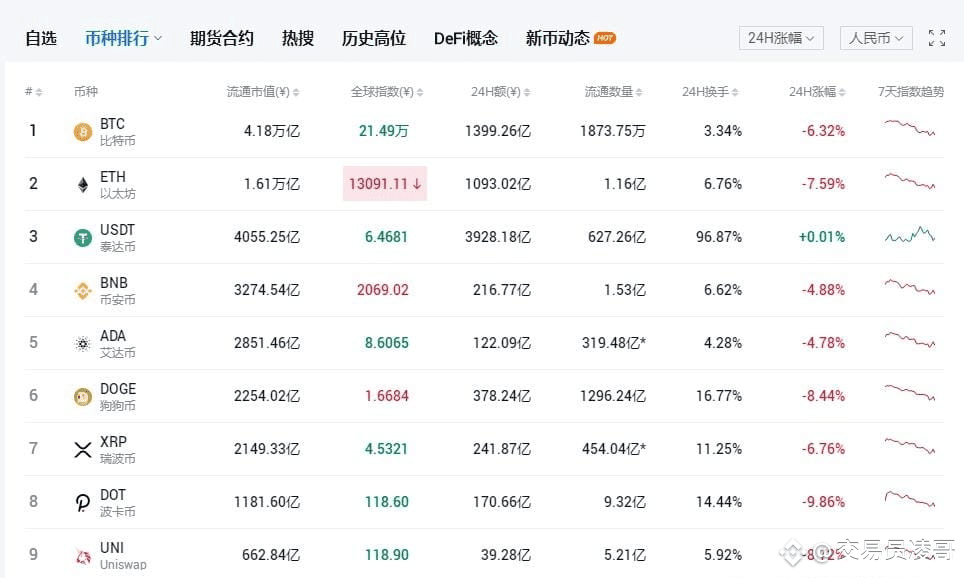Open the 人民币 currency dropdown
The width and height of the screenshot is (964, 578).
click(x=876, y=39)
